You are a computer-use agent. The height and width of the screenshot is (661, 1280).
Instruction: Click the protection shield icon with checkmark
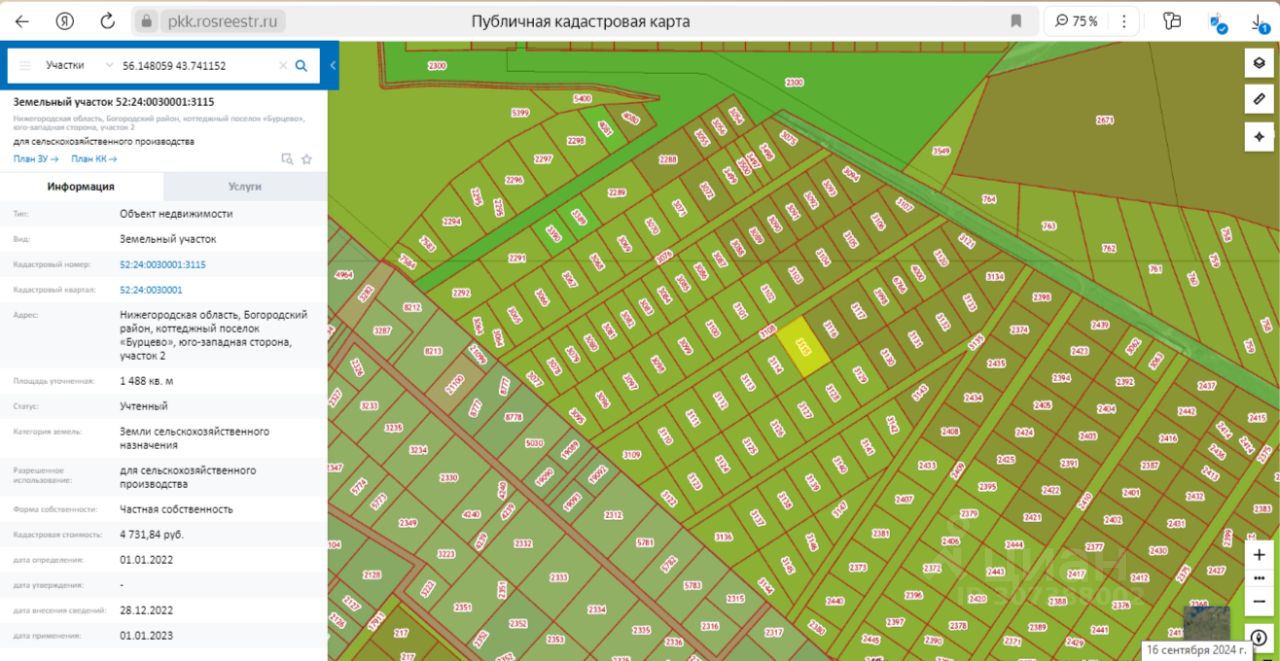1217,22
